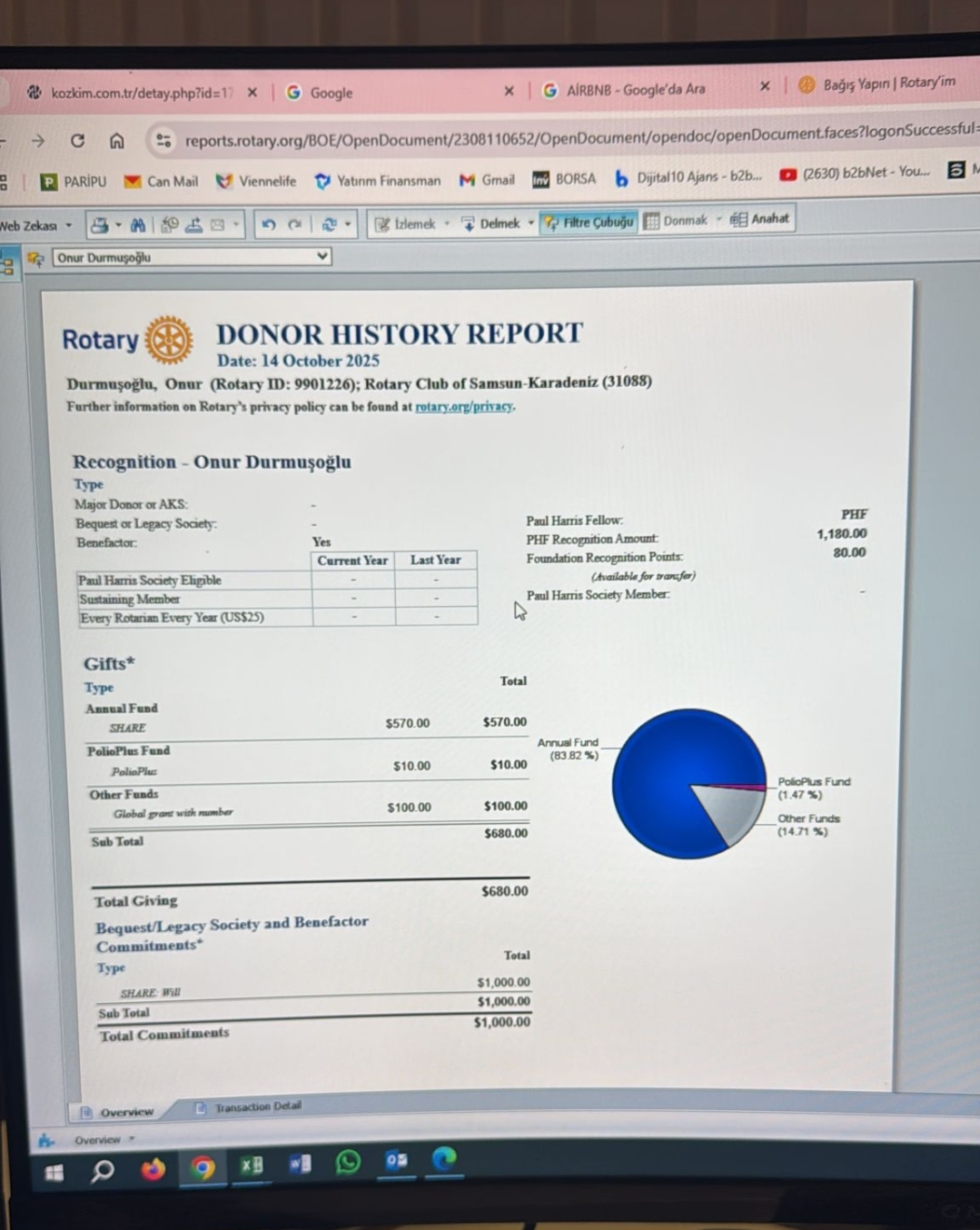
Task: Switch to the AIRBNB Google search tab
Action: 636,89
